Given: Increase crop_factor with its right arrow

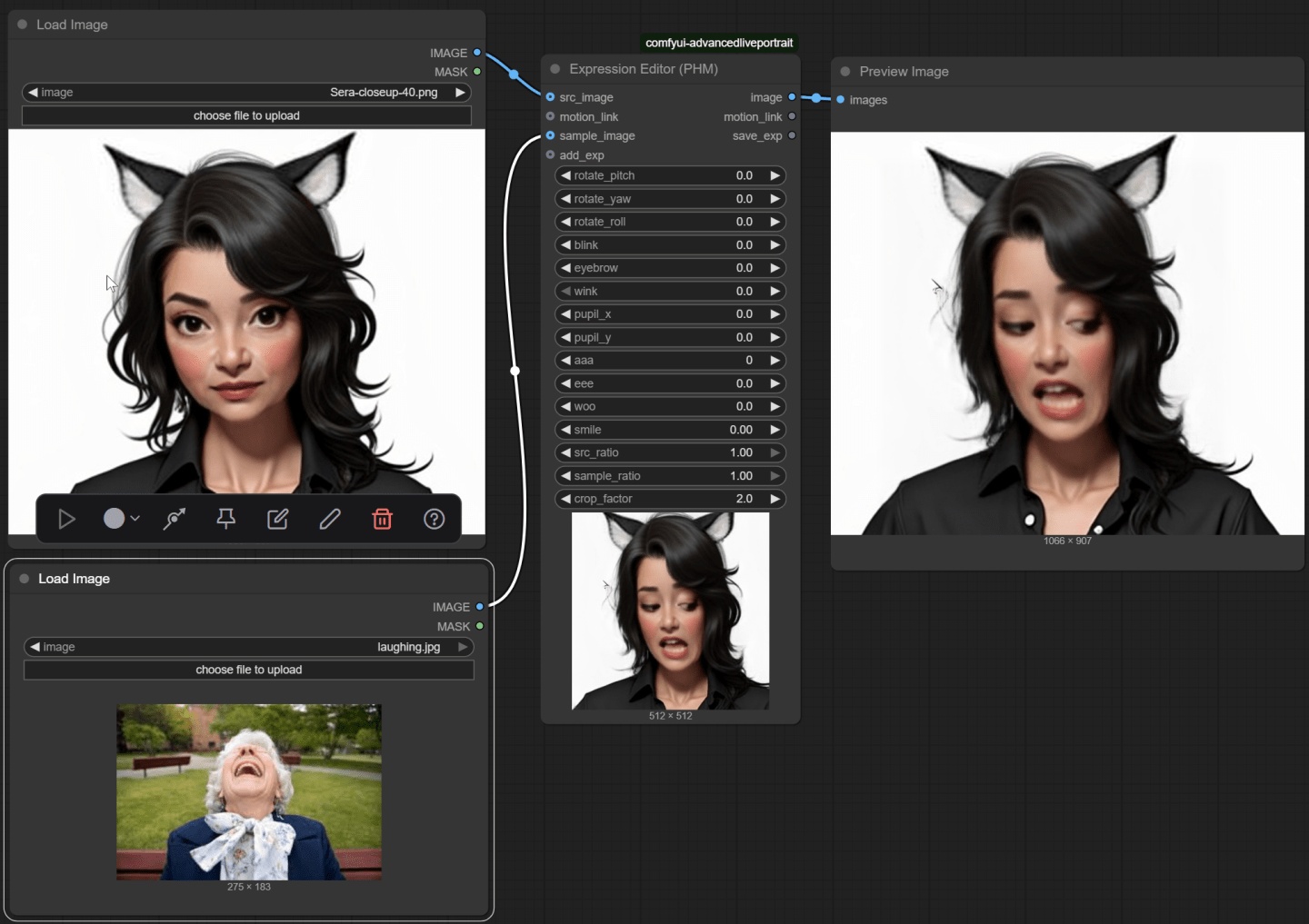Looking at the screenshot, I should [x=774, y=499].
